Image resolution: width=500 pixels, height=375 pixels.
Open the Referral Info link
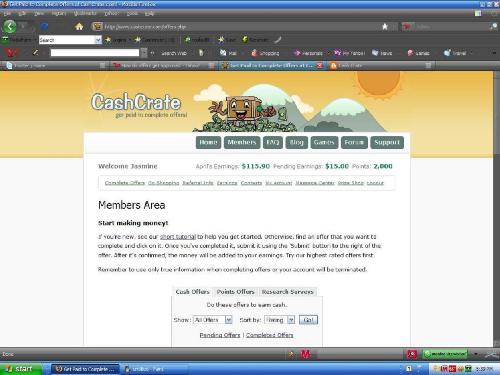click(x=198, y=183)
